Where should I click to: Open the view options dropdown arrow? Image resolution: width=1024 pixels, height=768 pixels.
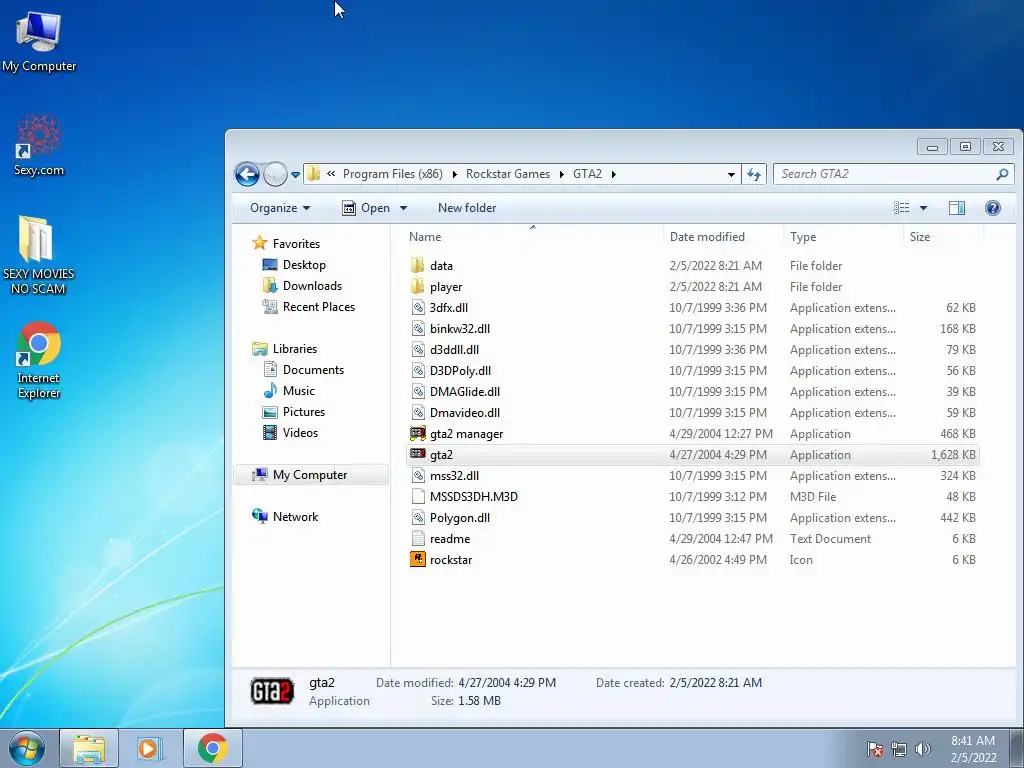coord(923,208)
